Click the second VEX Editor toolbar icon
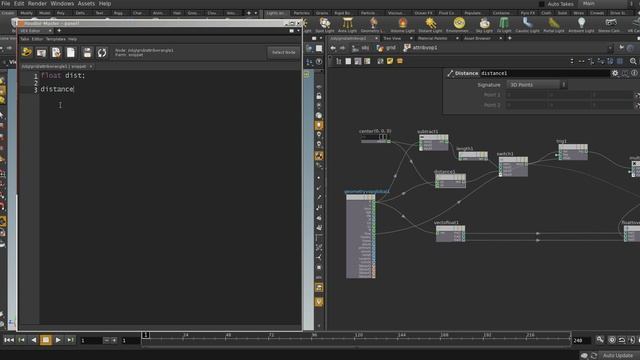This screenshot has width=640, height=360. pos(41,52)
